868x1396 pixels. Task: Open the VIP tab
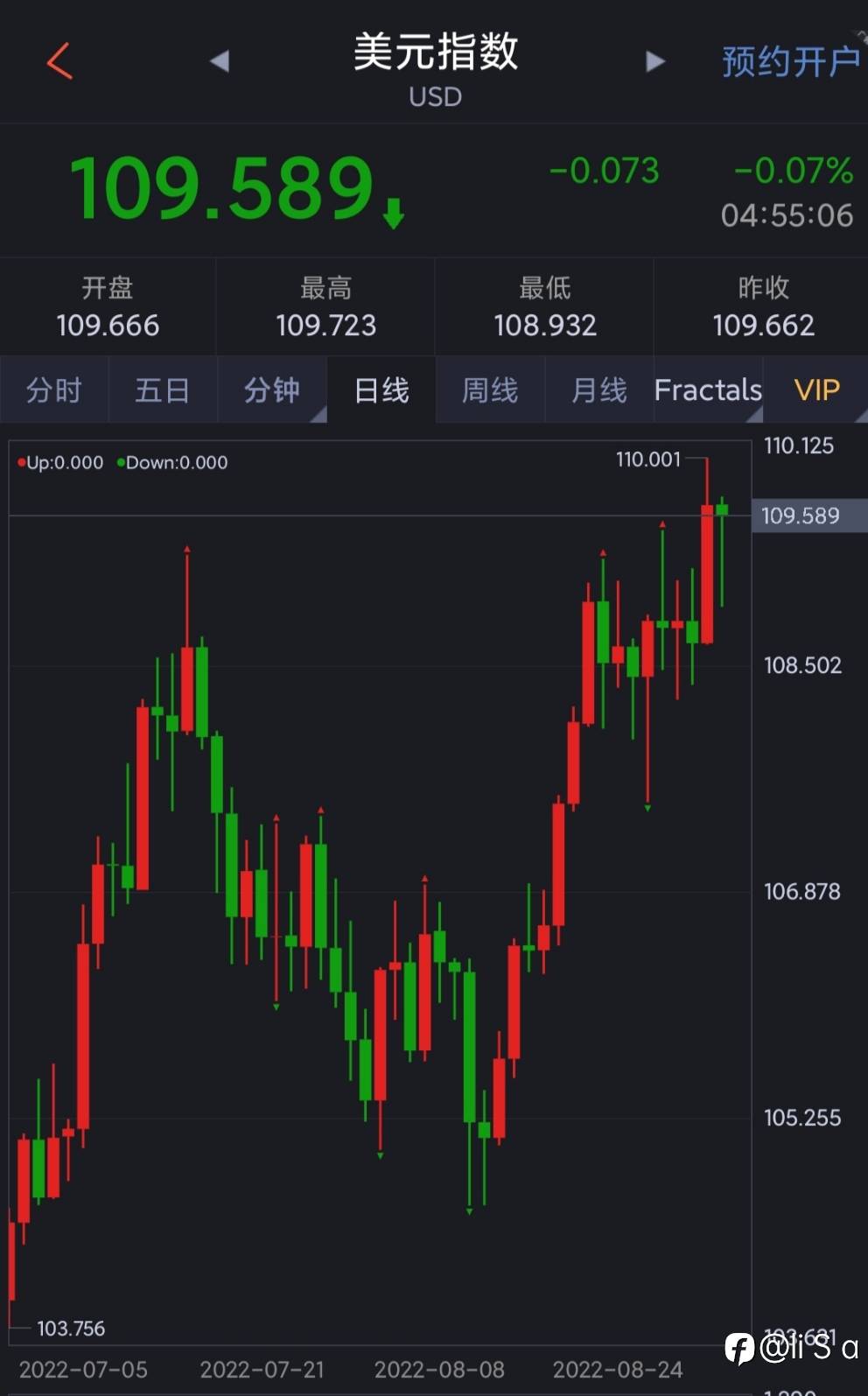pyautogui.click(x=816, y=390)
